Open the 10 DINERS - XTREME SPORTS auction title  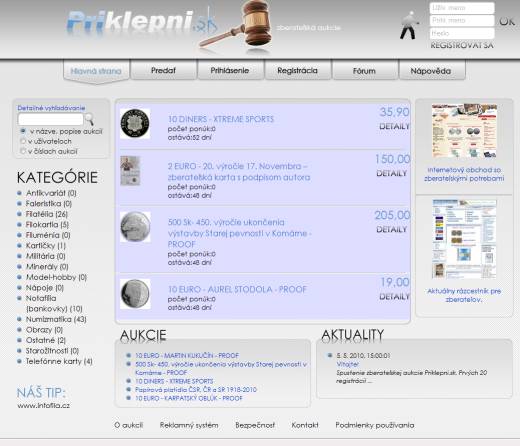tap(221, 119)
